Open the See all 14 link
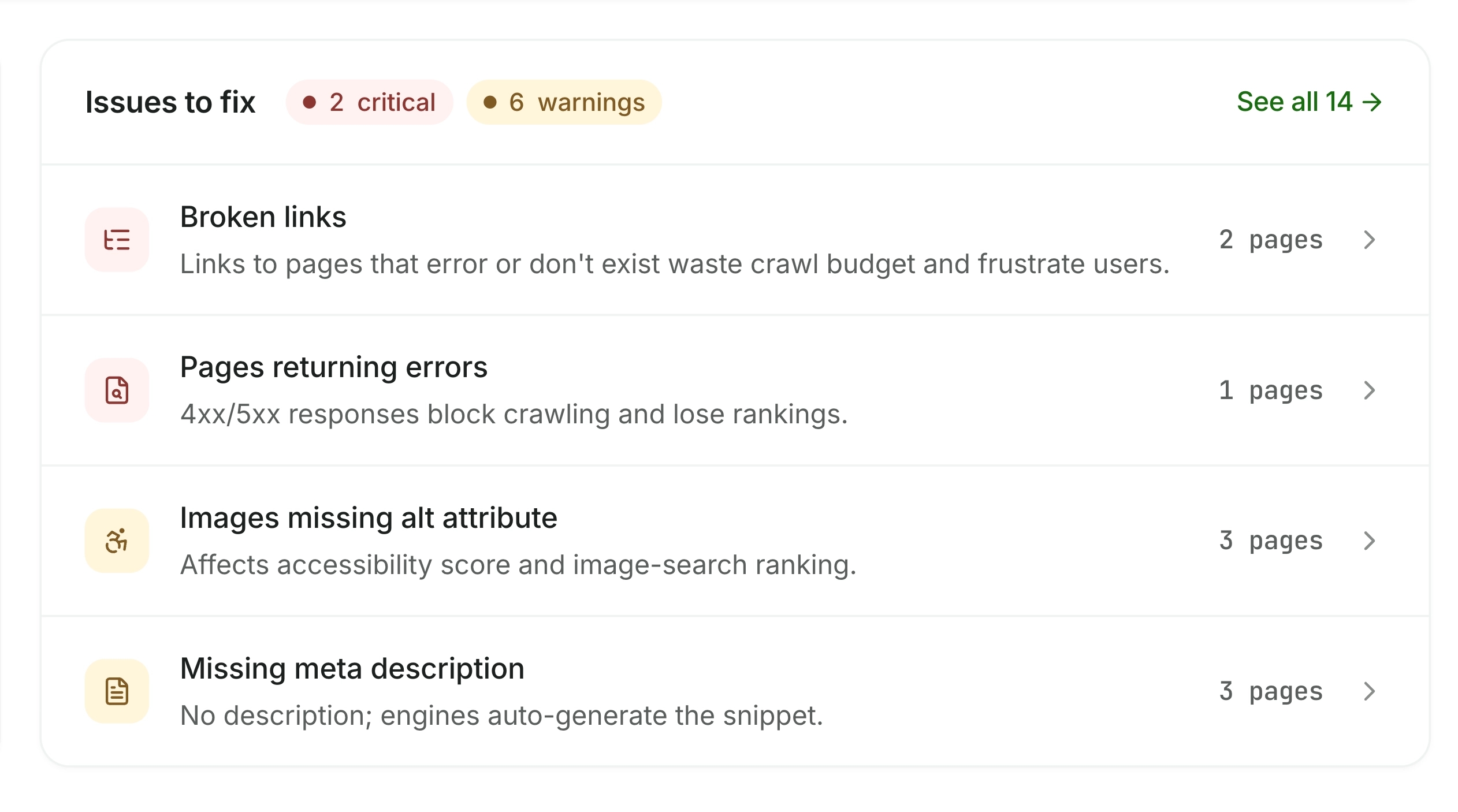 (x=1309, y=102)
